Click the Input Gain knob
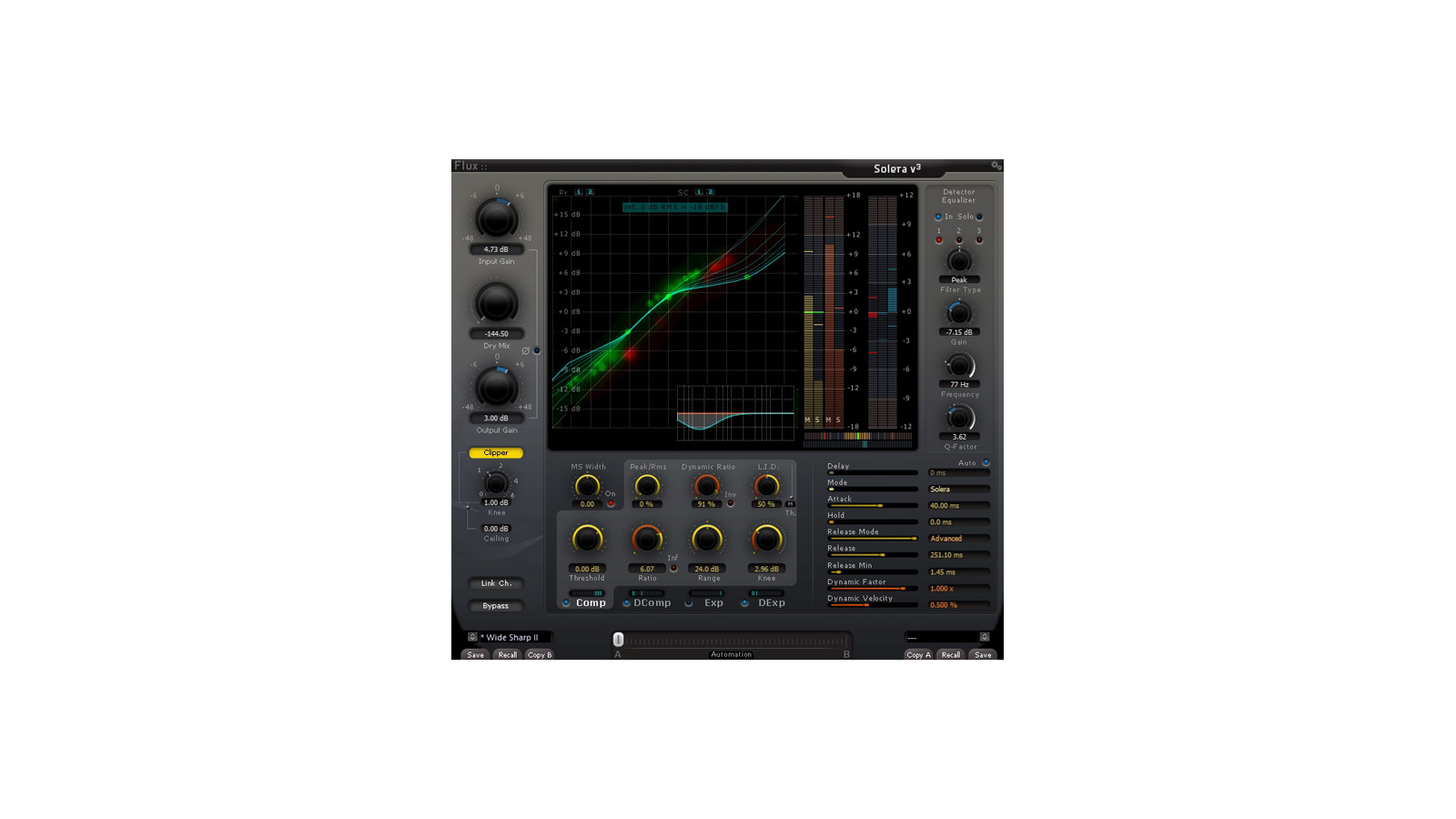Viewport: 1456px width, 819px height. (496, 219)
